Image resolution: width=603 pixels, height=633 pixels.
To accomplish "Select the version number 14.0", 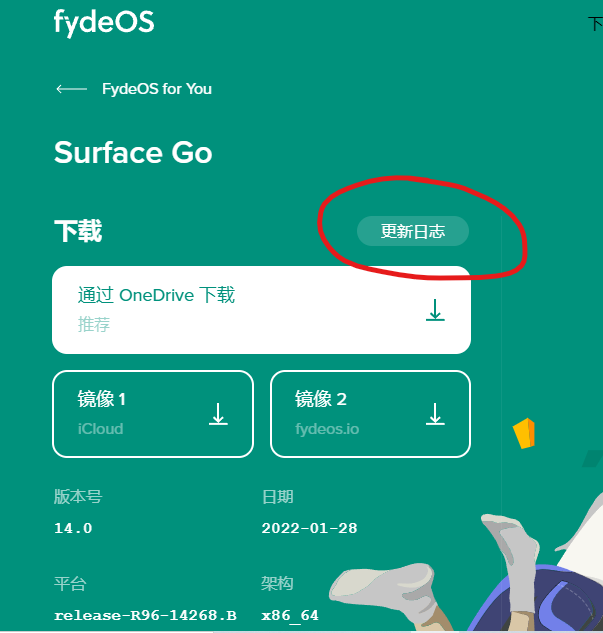I will 73,528.
